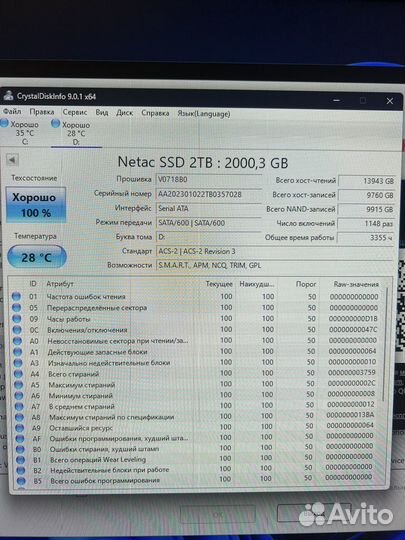Click the status orb for attribute AF
405x540 pixels.
pos(20,439)
